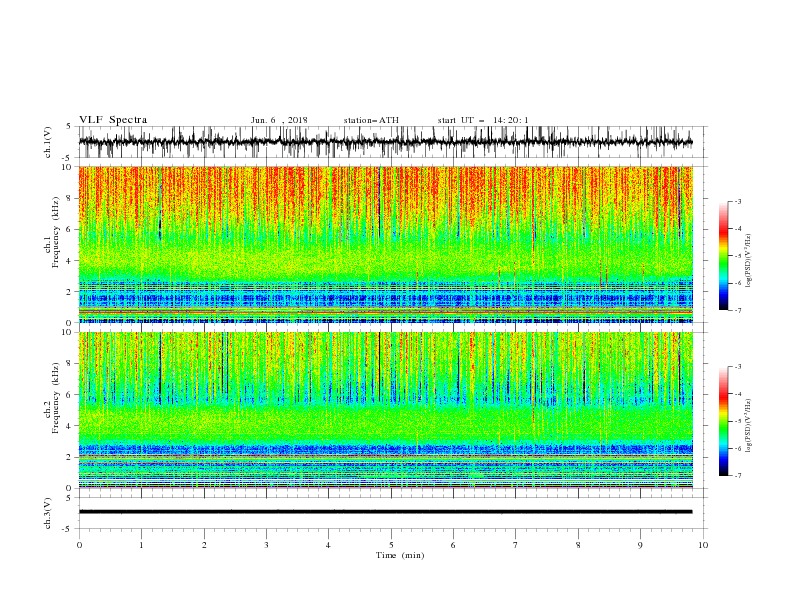Click the "5" tick on ch.1(V) axis
The height and width of the screenshot is (612, 792).
[x=70, y=126]
